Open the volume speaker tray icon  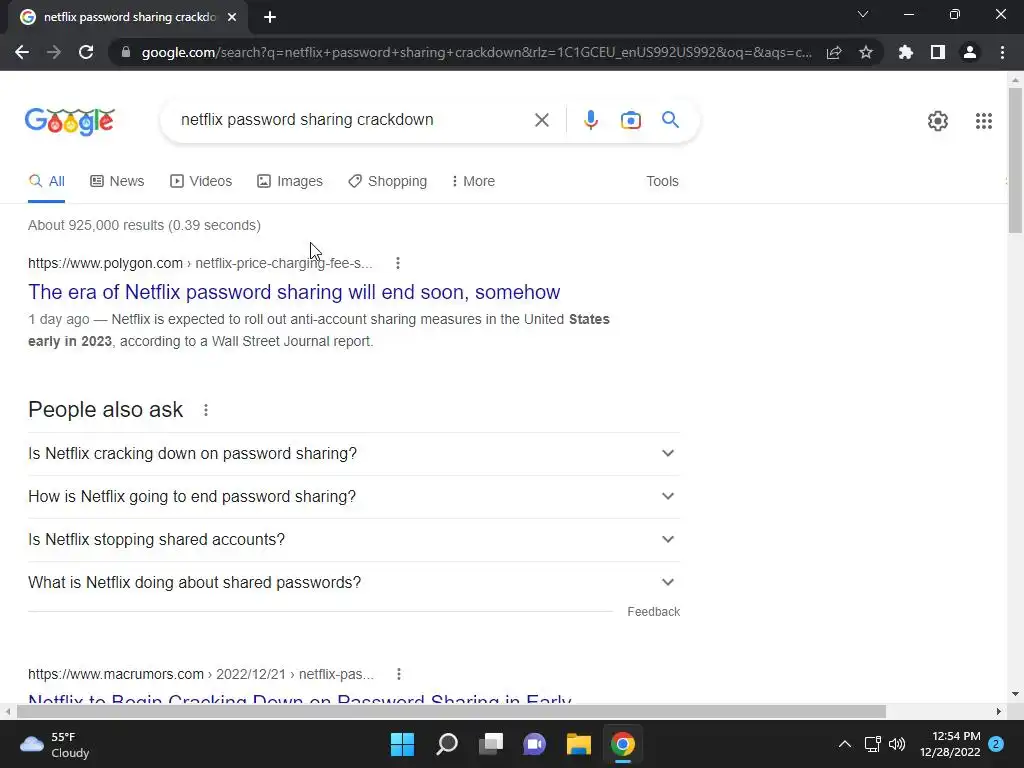(897, 744)
